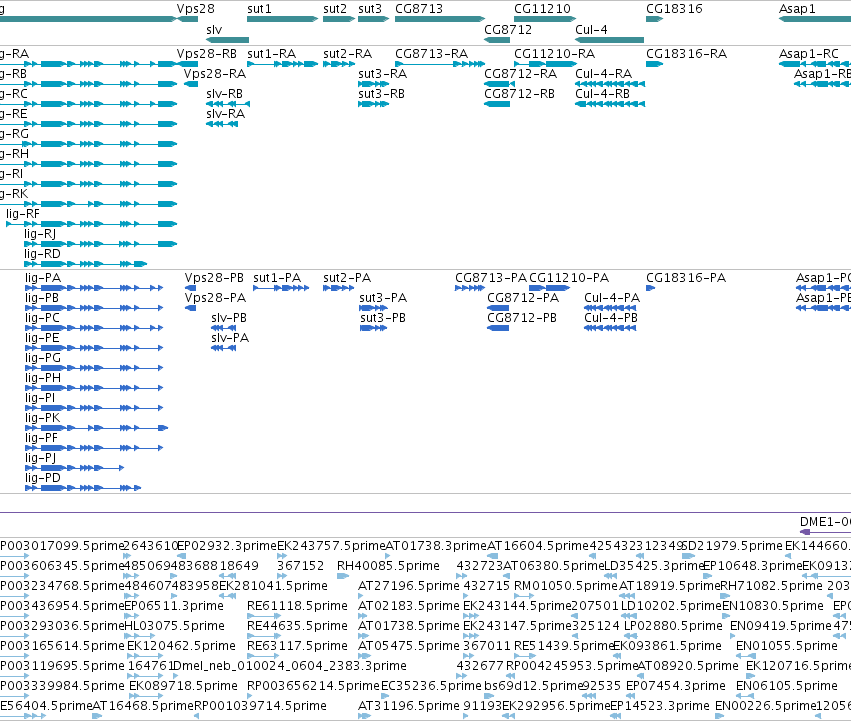Click the lig-RJ transcript
Viewport: 851px width, 721px height.
[100, 244]
